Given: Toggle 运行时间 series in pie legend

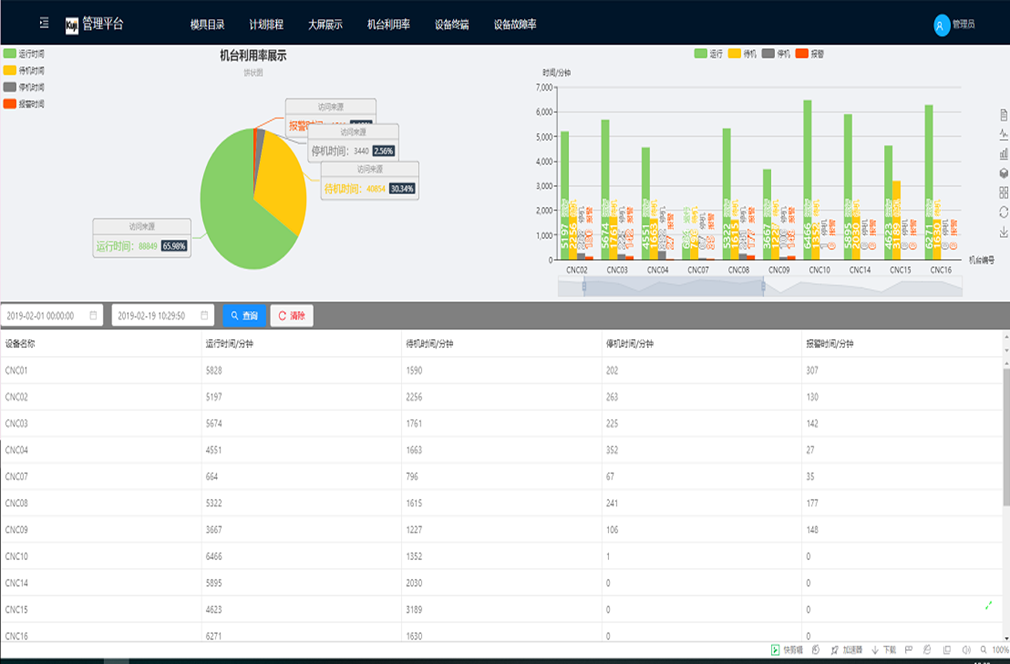Looking at the screenshot, I should click(24, 53).
